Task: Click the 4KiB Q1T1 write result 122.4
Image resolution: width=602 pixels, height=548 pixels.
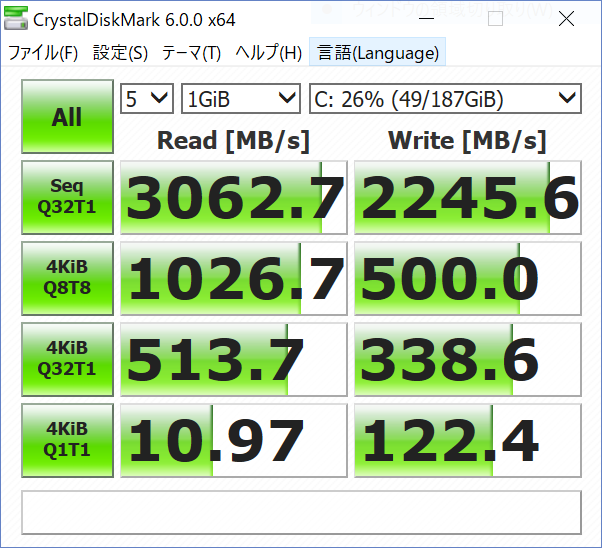Action: (468, 441)
